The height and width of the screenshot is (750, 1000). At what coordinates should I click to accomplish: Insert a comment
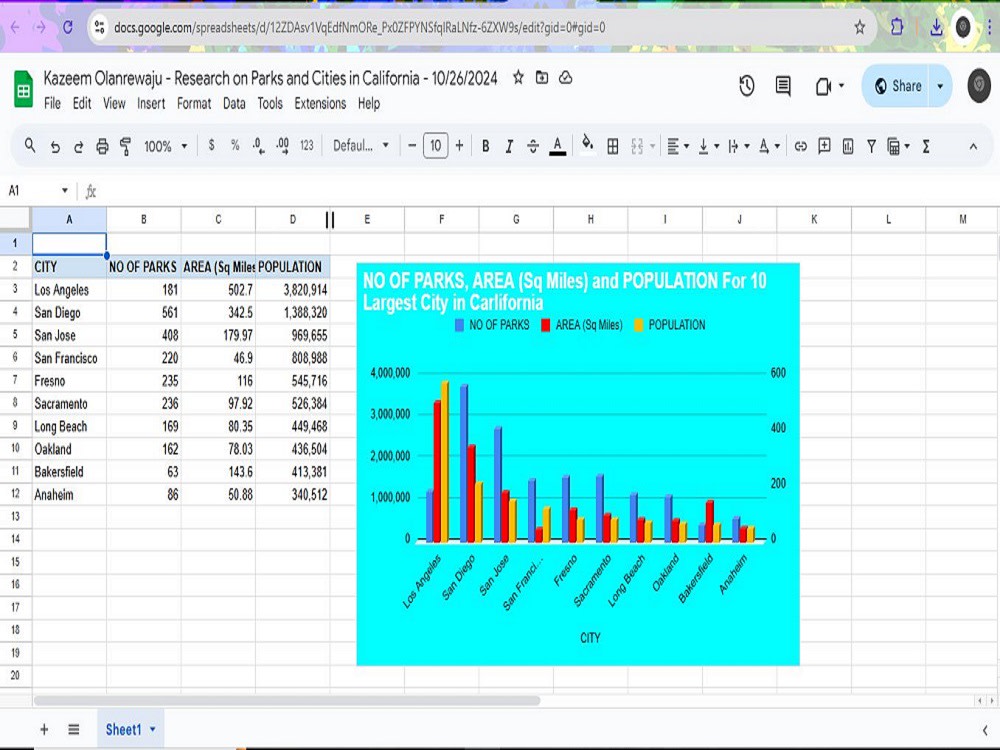point(824,146)
